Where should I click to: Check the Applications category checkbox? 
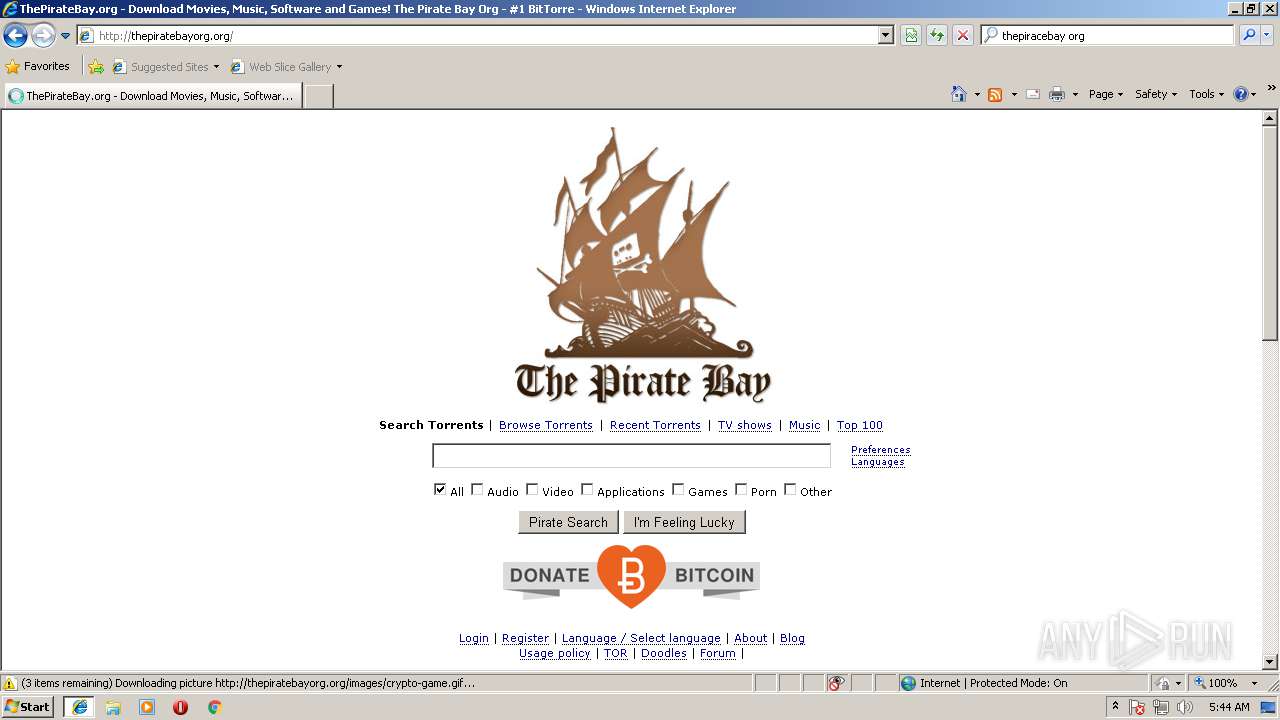coord(587,489)
